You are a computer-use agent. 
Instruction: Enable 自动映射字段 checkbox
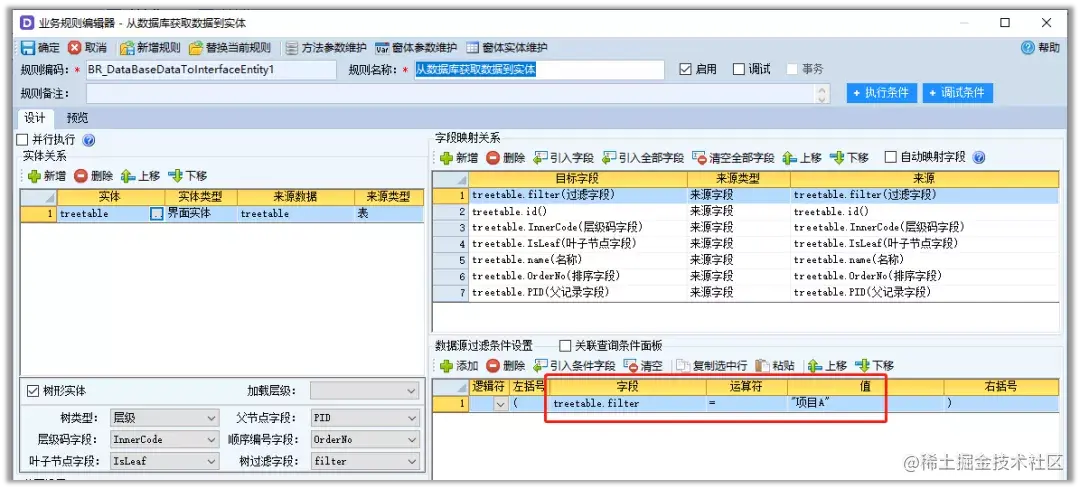pos(891,158)
